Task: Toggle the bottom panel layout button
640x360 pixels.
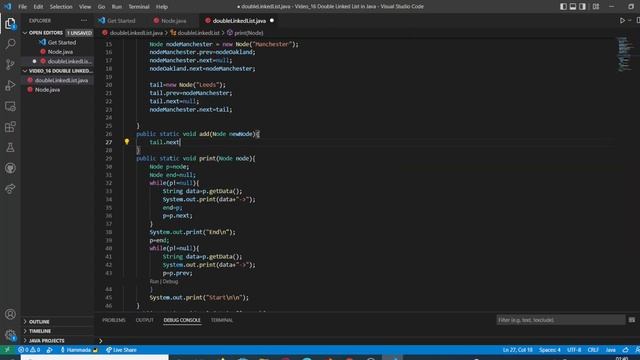Action: (573, 7)
